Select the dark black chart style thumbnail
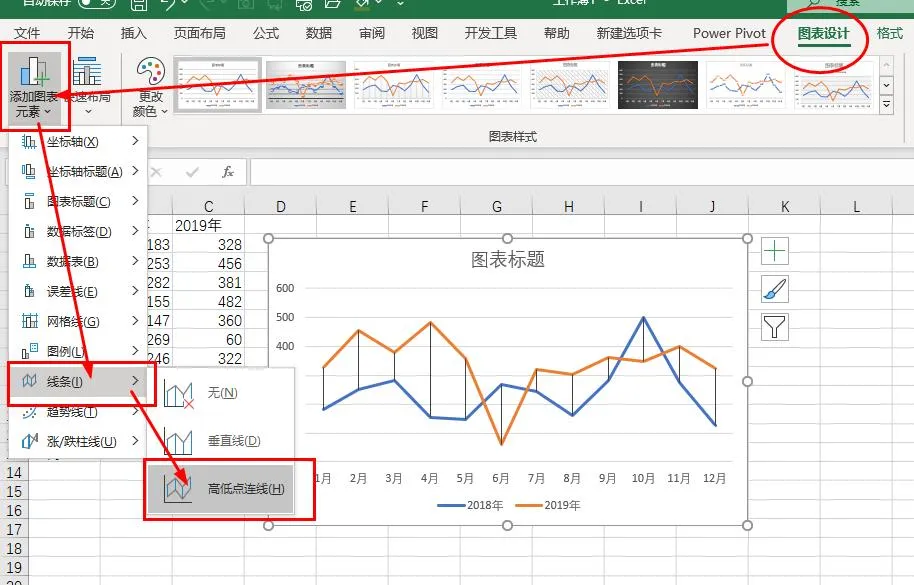914x585 pixels. tap(658, 85)
